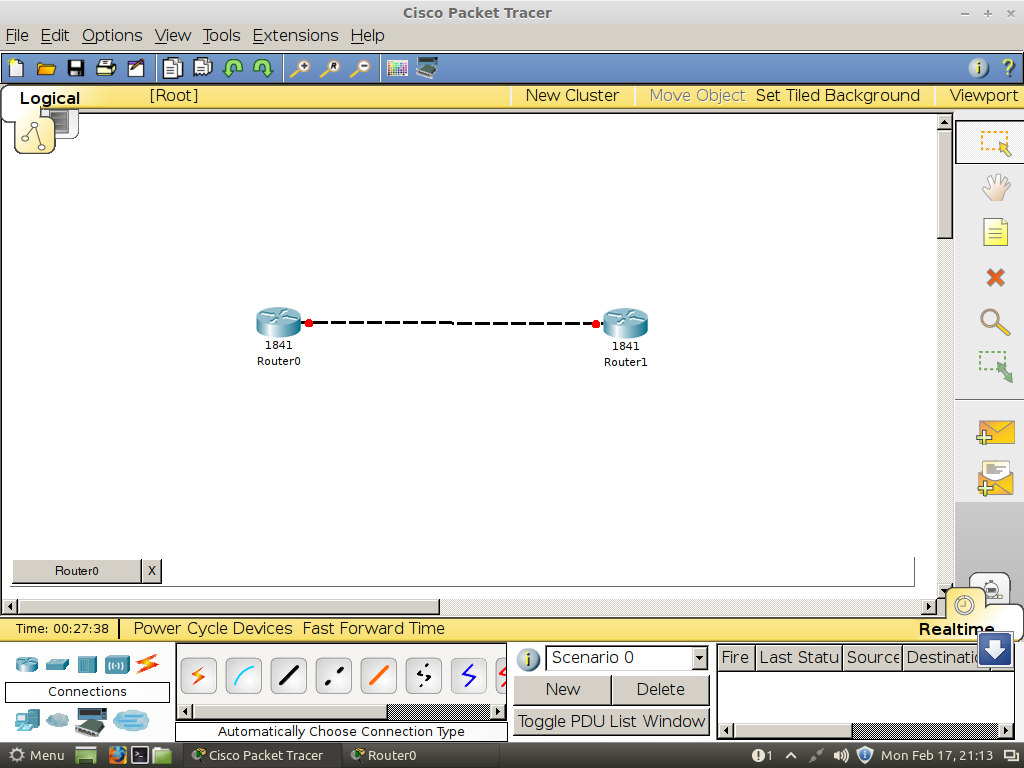Open a file with the folder icon

click(x=46, y=68)
